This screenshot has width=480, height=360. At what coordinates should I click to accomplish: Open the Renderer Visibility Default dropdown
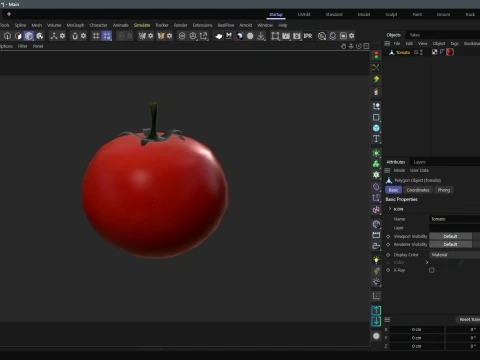(x=450, y=244)
